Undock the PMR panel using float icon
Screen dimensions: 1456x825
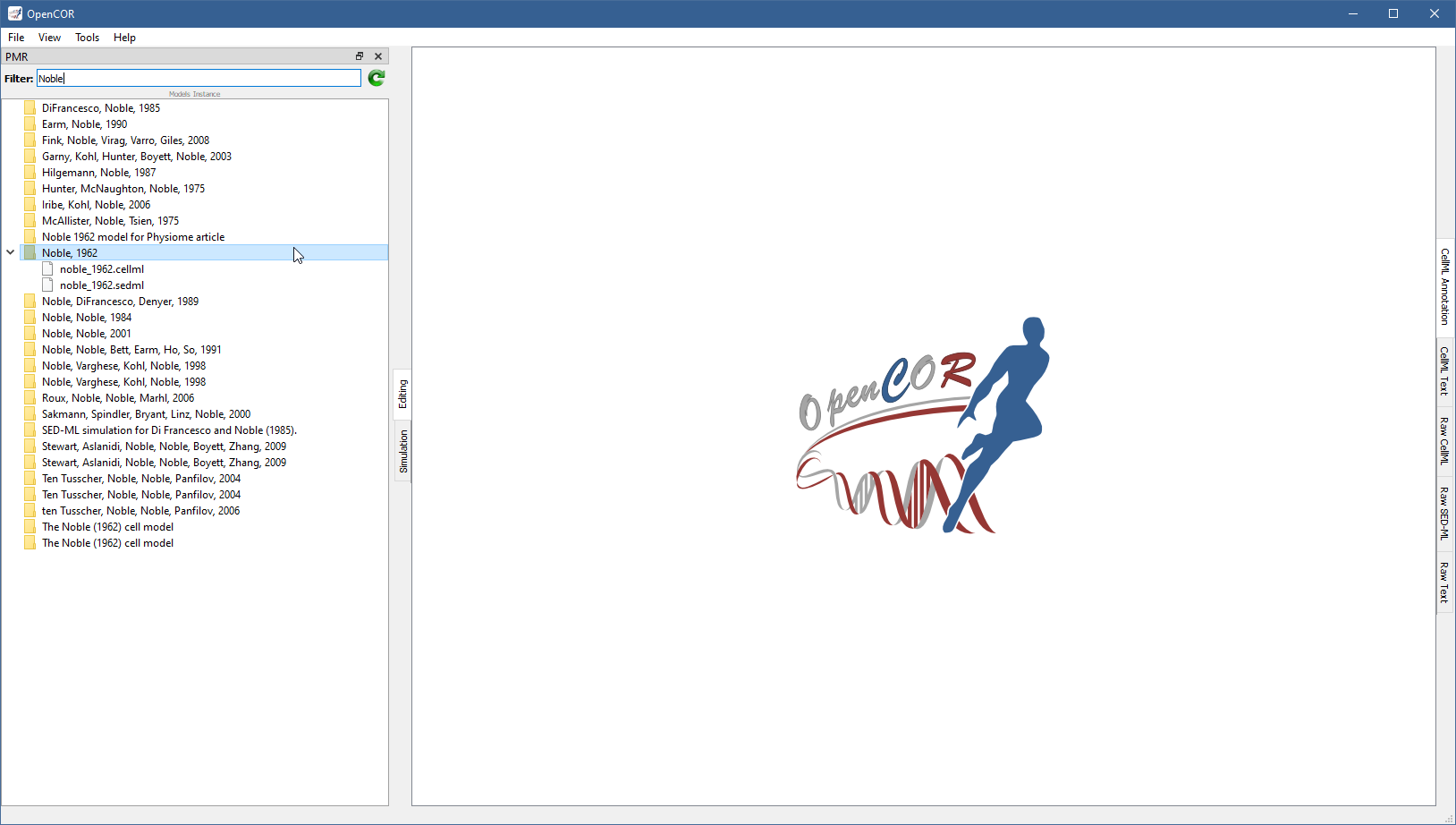(360, 56)
